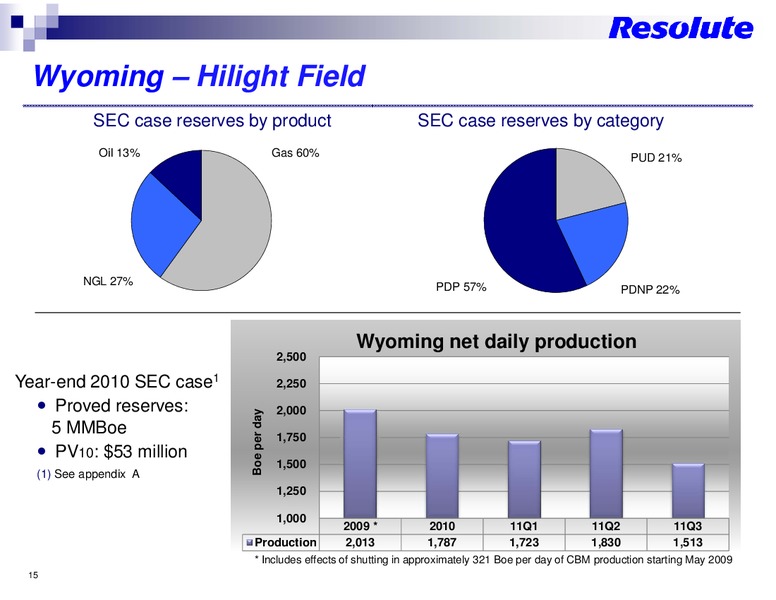Click the 11Q2 production bar
This screenshot has height=600, width=776.
click(x=606, y=474)
